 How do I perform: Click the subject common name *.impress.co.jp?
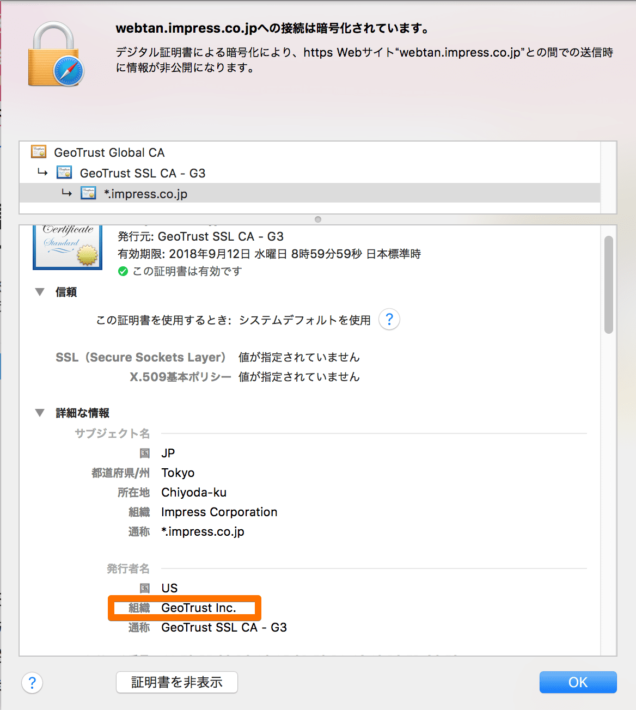click(x=203, y=532)
